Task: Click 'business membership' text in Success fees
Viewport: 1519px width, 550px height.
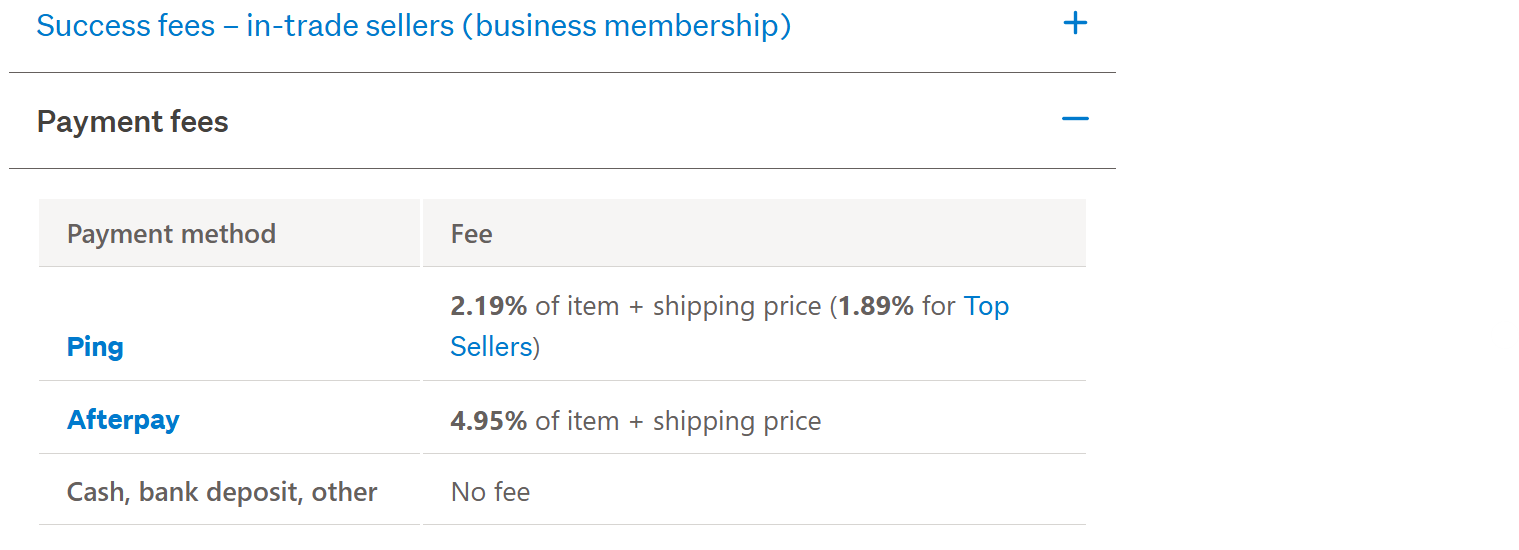Action: (x=626, y=25)
